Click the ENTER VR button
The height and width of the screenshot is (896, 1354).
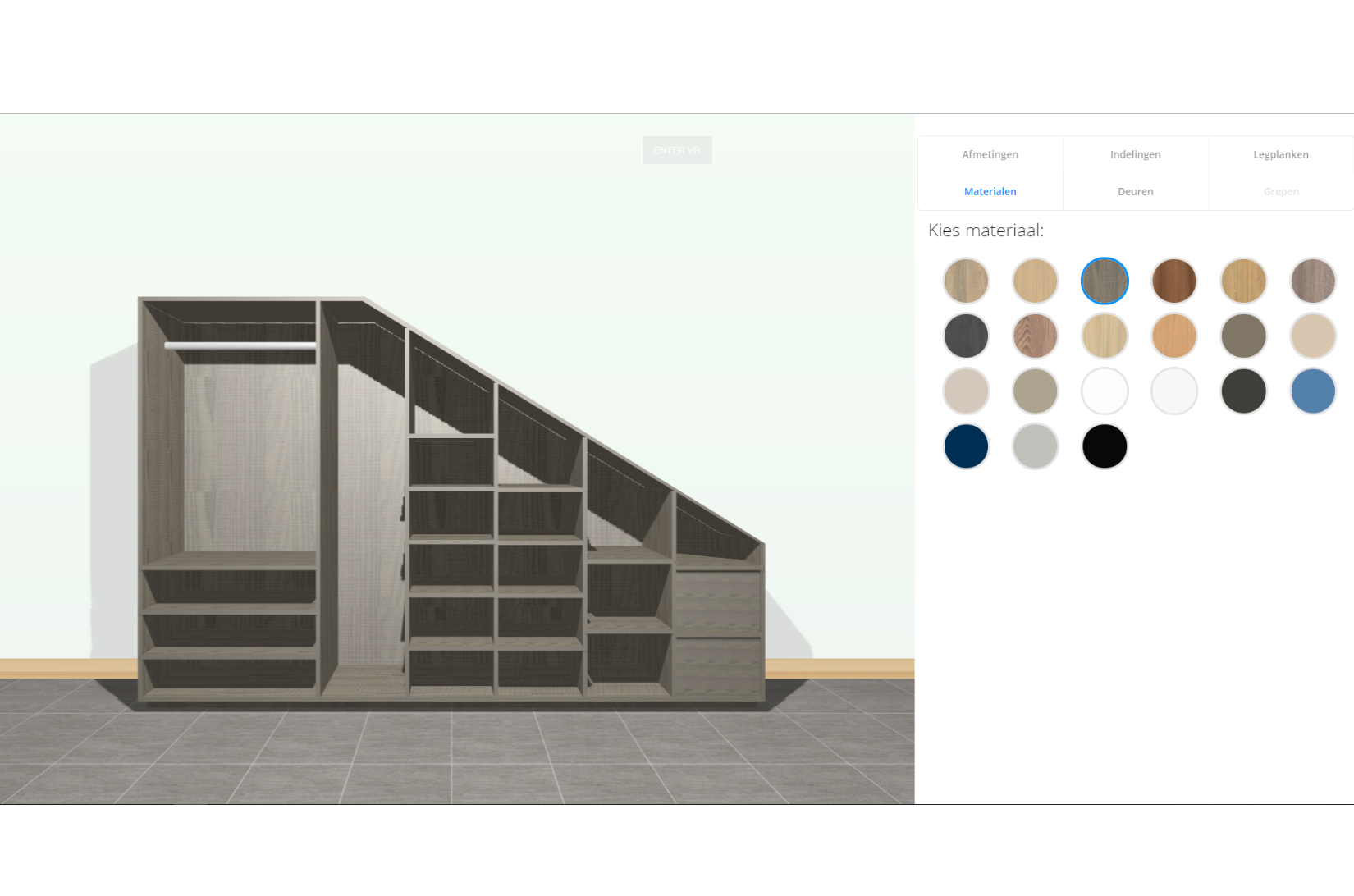tap(677, 150)
